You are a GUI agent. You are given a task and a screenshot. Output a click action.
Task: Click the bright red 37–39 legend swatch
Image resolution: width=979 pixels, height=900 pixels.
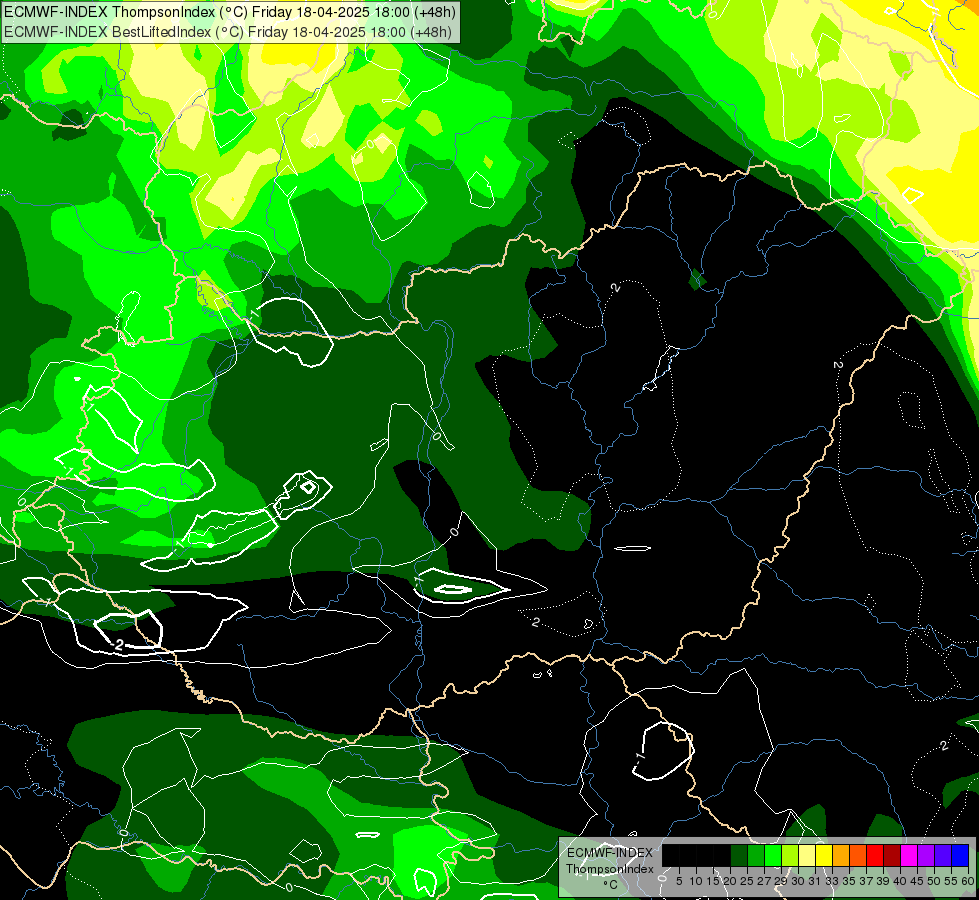[x=875, y=855]
